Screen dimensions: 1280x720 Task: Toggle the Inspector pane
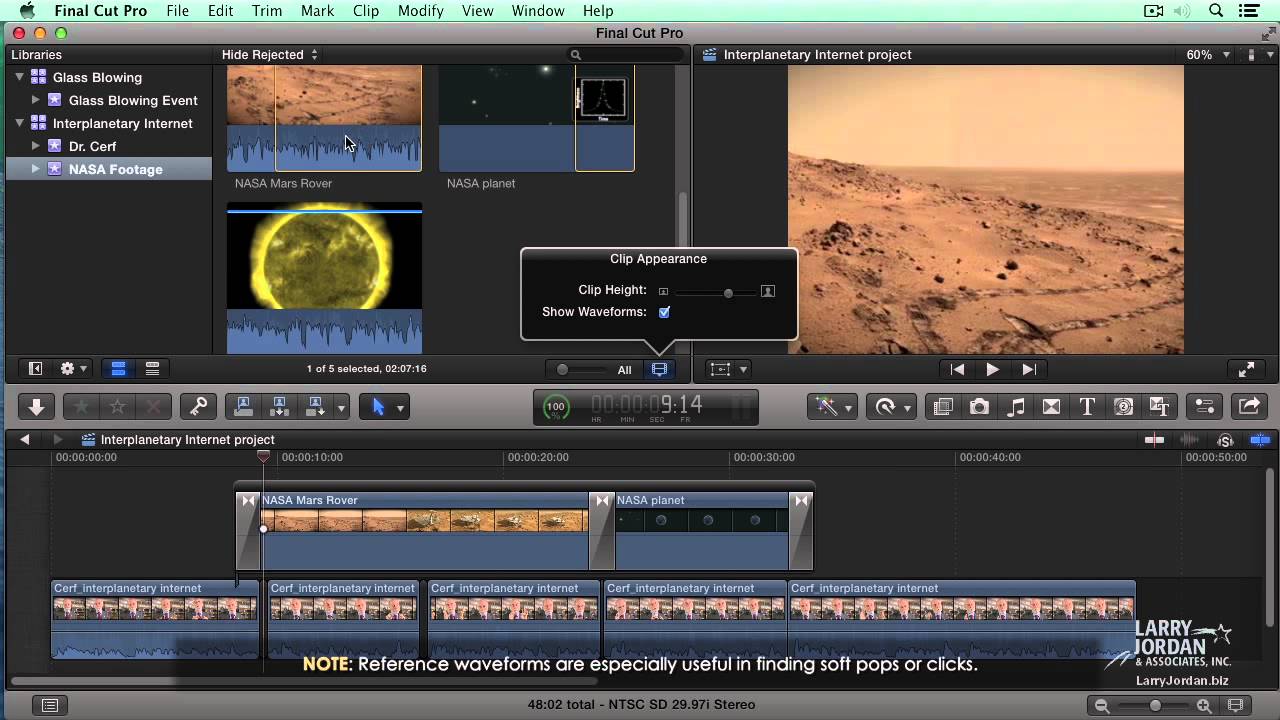click(1205, 407)
